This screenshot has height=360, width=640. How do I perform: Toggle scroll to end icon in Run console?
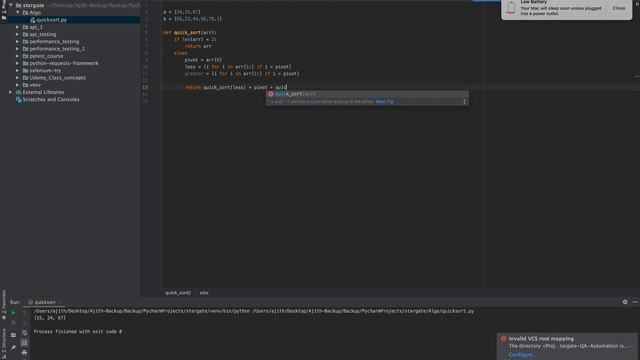click(x=24, y=342)
